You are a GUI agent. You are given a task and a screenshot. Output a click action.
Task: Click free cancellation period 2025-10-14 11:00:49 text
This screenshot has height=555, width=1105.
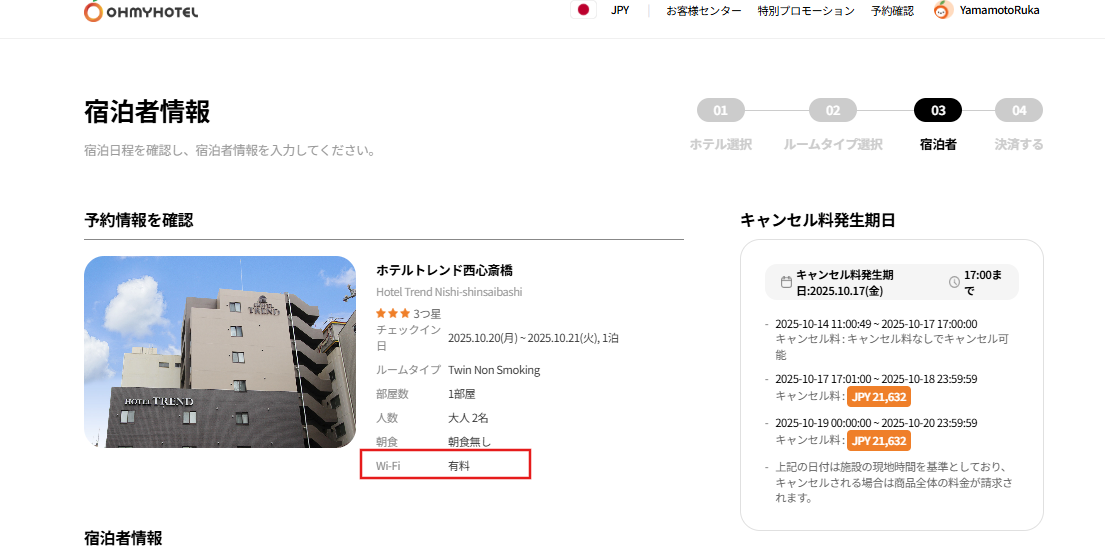click(876, 324)
